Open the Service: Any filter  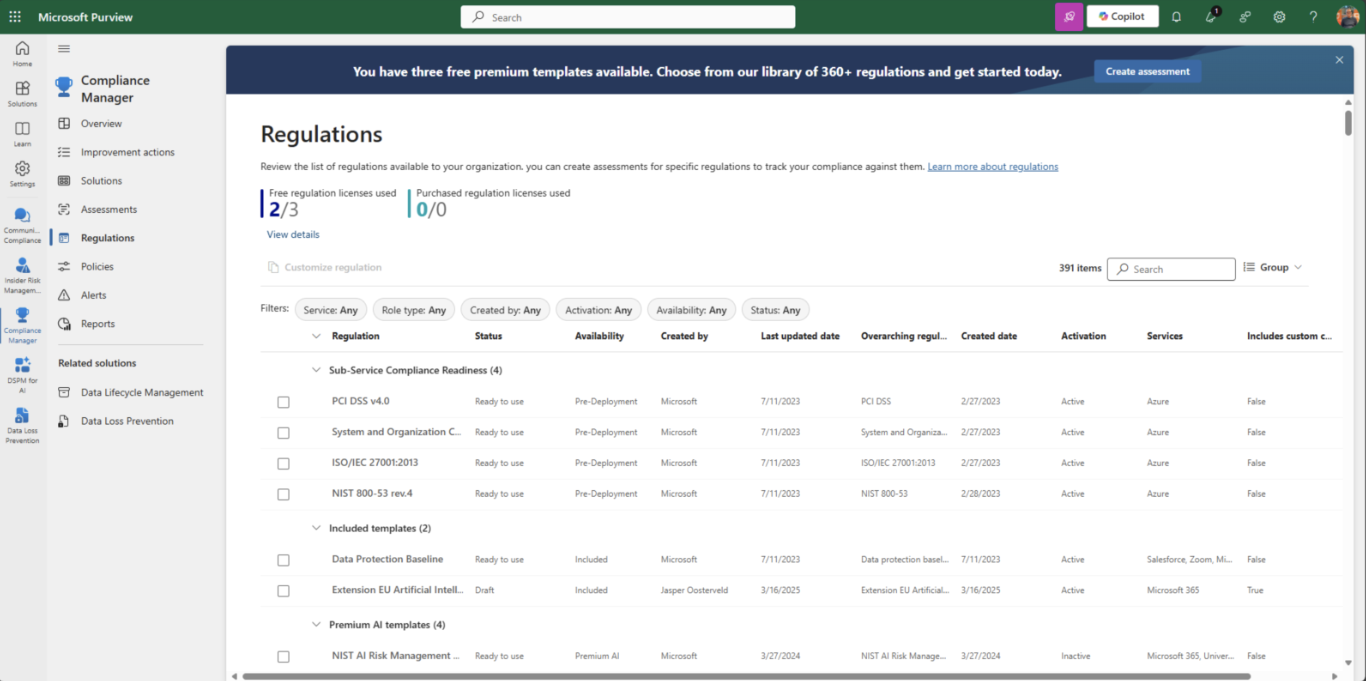coord(330,310)
